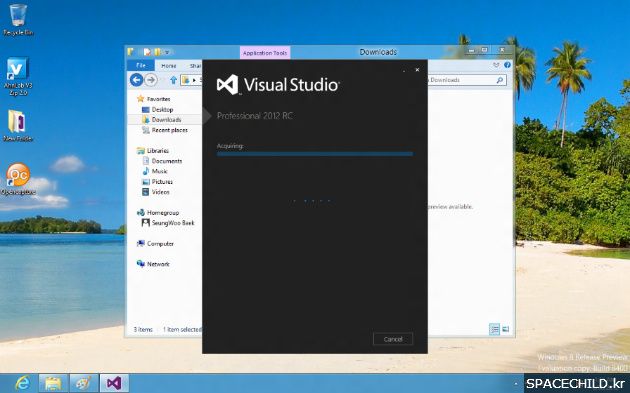Select the Application Tools contextual tab
The image size is (630, 393).
[265, 53]
